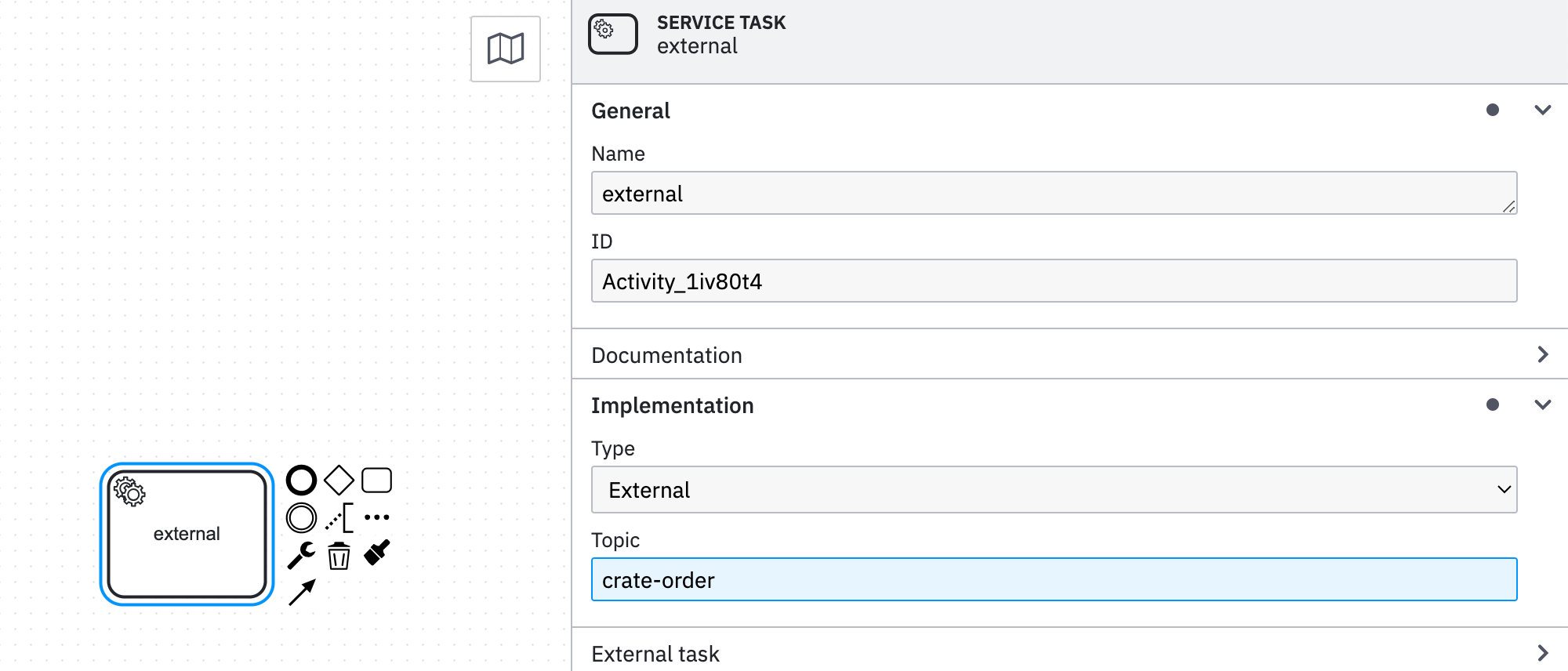Append text annotation bracket icon
Image resolution: width=1568 pixels, height=671 pixels.
tap(339, 517)
